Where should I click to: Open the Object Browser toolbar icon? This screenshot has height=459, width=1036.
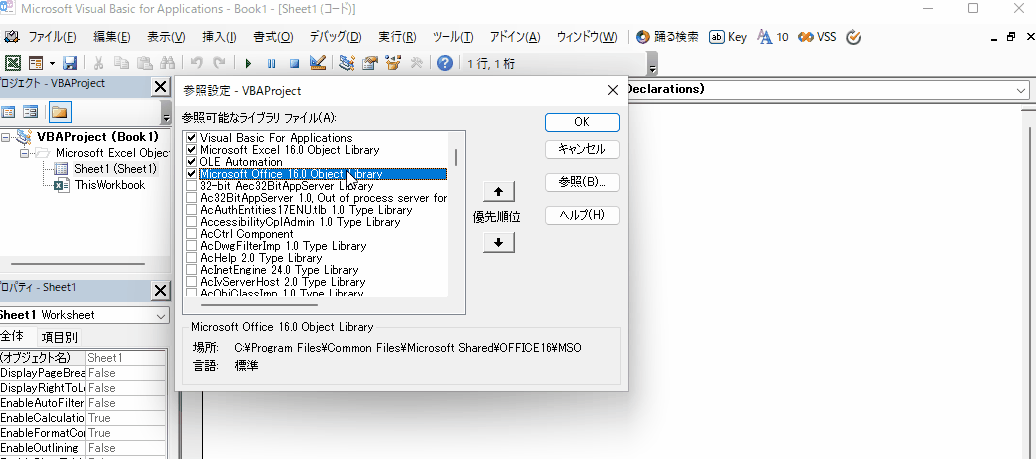(x=393, y=63)
